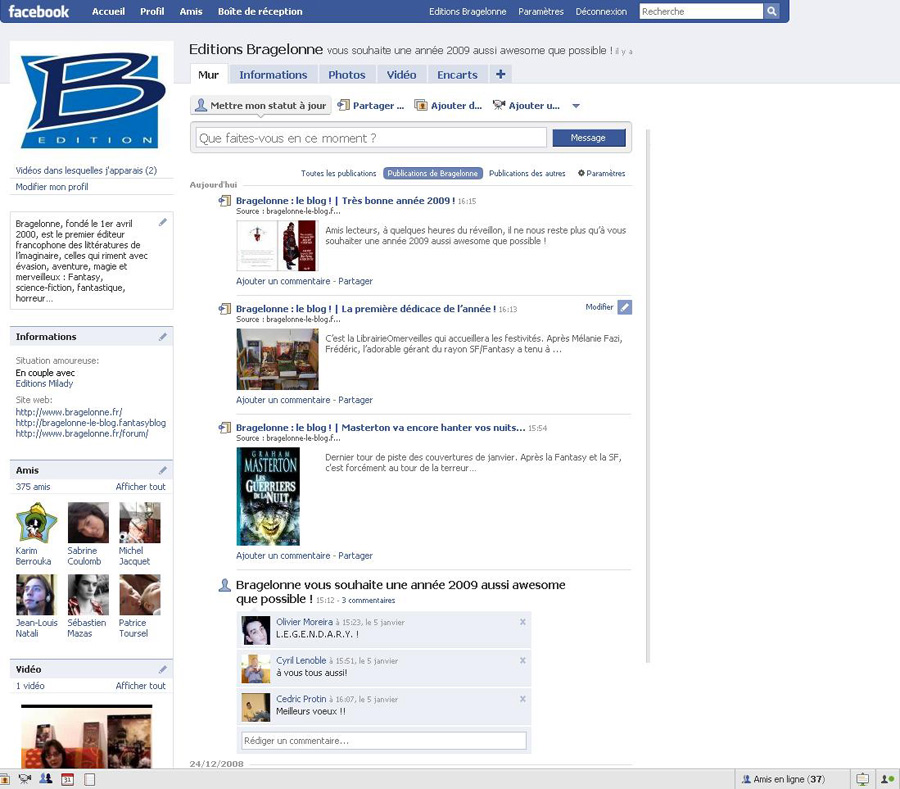Click Mettre mon statut à jour
Screen dimensions: 900x789
coord(261,105)
